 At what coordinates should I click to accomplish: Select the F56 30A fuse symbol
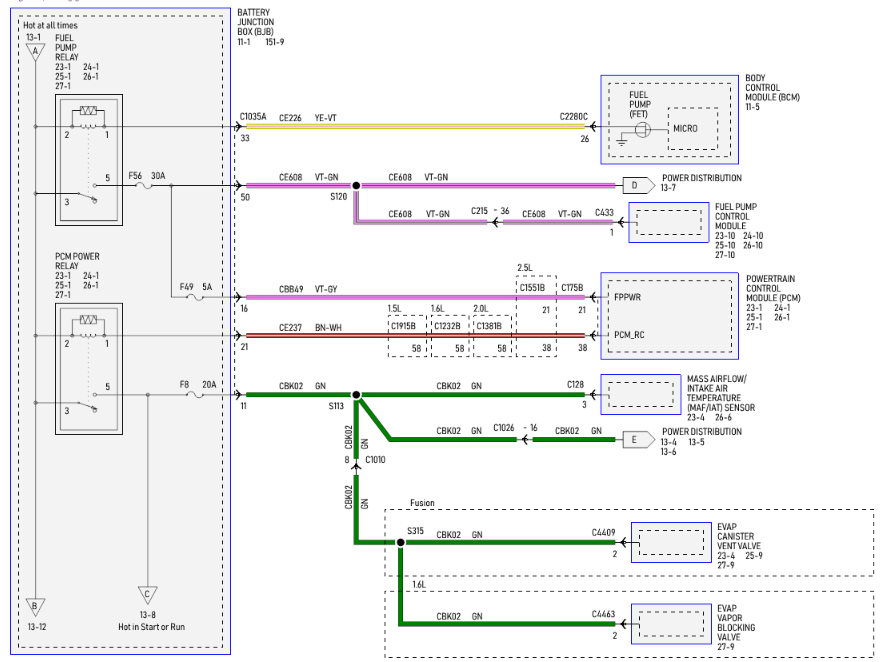pyautogui.click(x=144, y=185)
